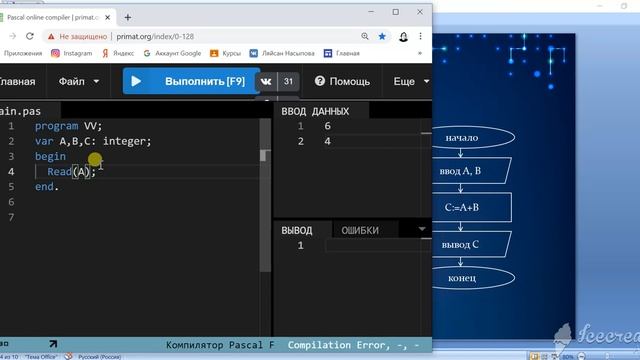
Task: Select the ВВОД ДАННЫХ tab
Action: pos(315,111)
